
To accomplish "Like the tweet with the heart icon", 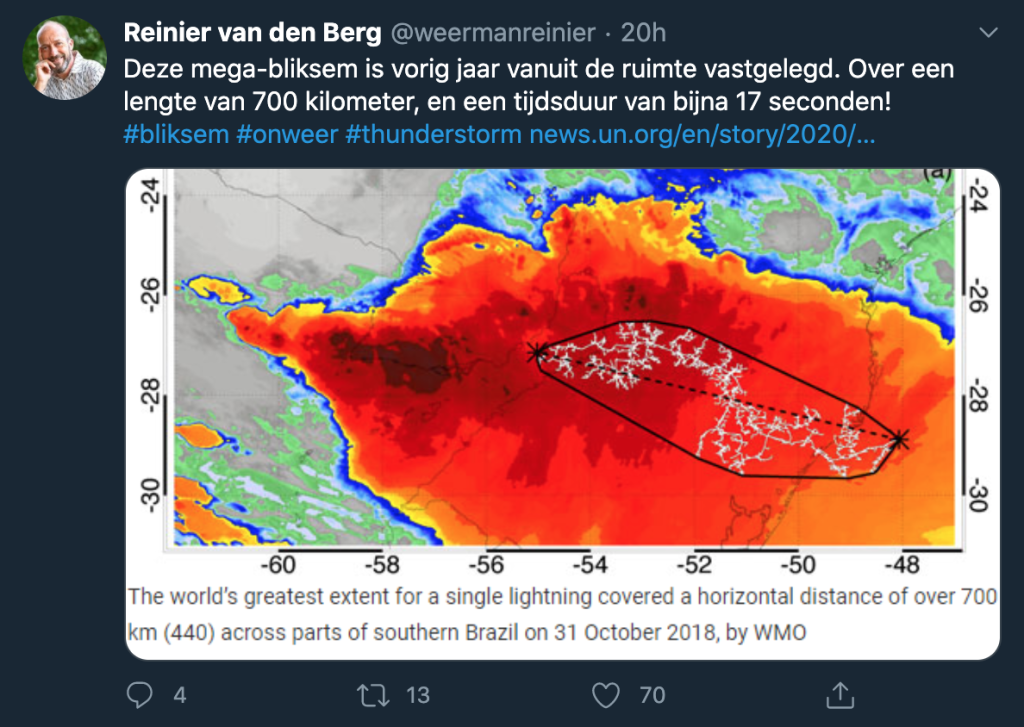I will tap(605, 695).
